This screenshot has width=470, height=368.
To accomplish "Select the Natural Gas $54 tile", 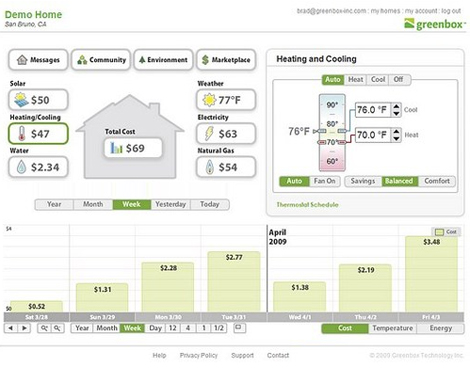I will [x=226, y=167].
